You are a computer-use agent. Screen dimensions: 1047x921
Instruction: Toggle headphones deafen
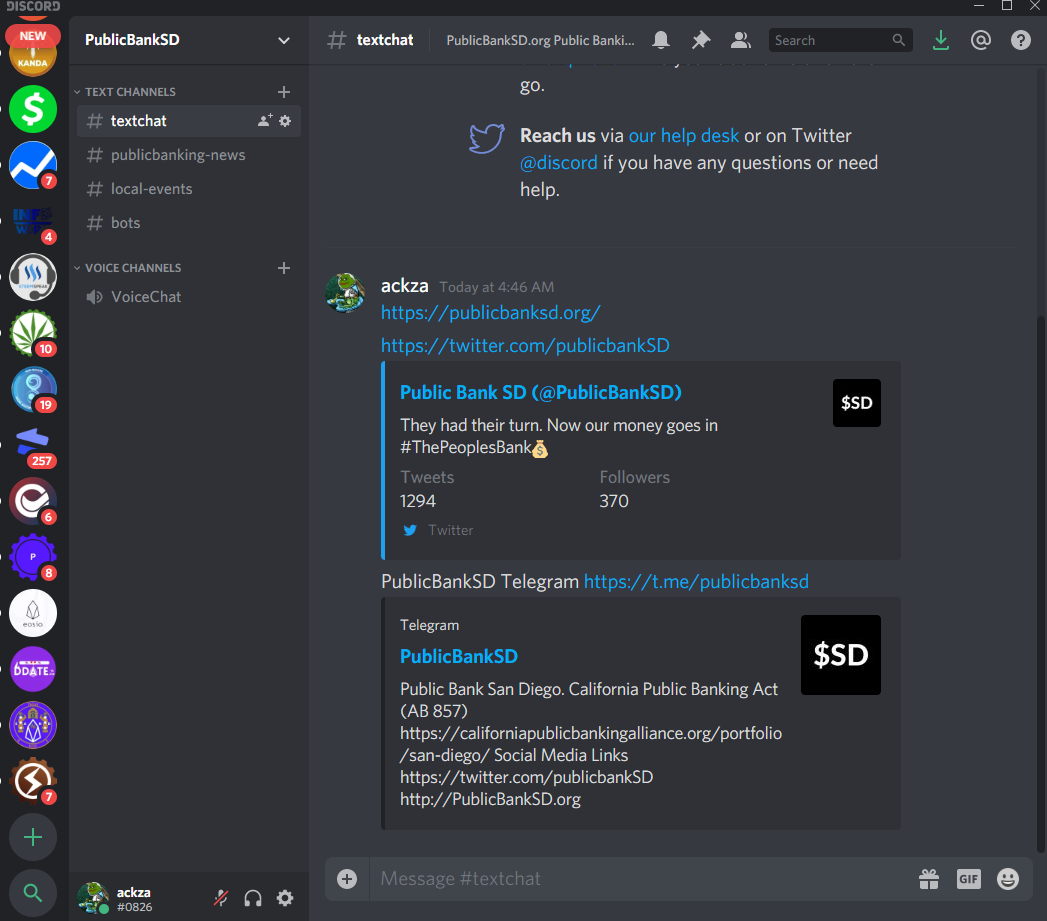(x=253, y=898)
